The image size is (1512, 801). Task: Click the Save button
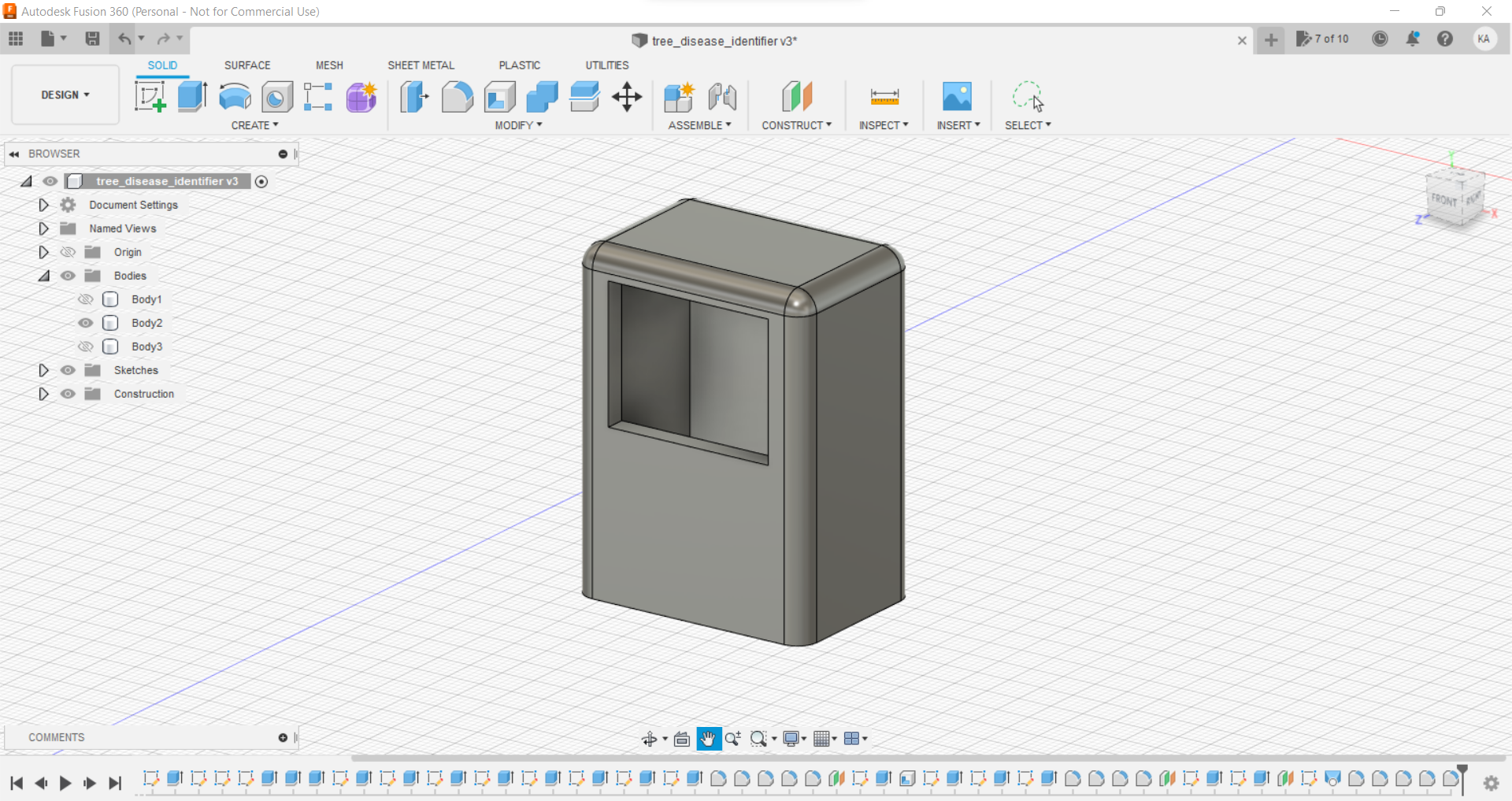92,39
